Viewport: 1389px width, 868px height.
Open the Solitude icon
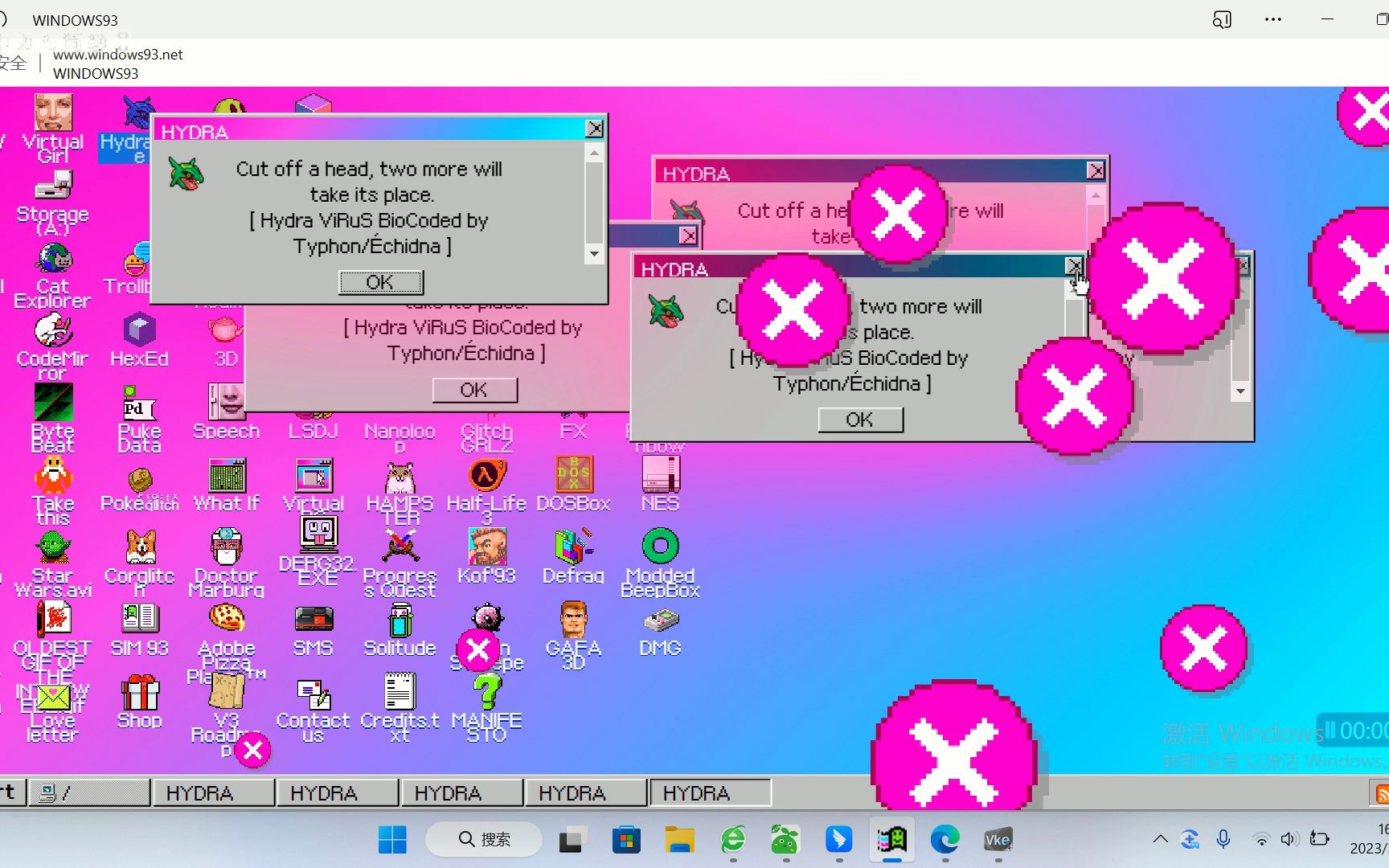(x=400, y=630)
